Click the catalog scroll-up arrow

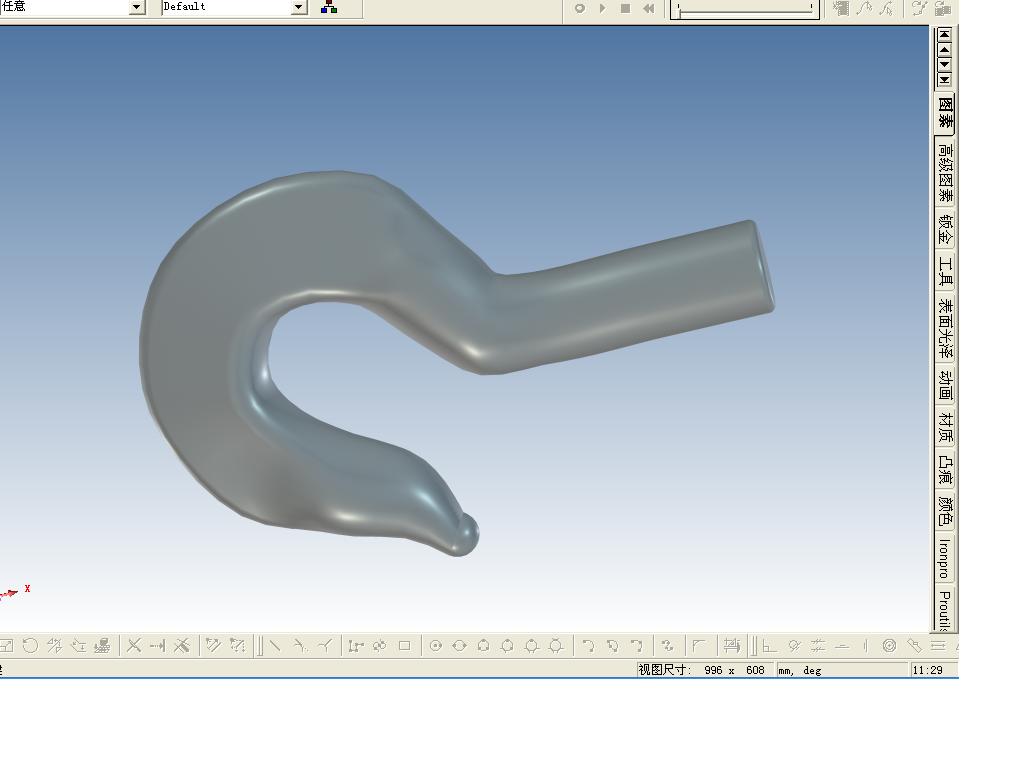944,50
